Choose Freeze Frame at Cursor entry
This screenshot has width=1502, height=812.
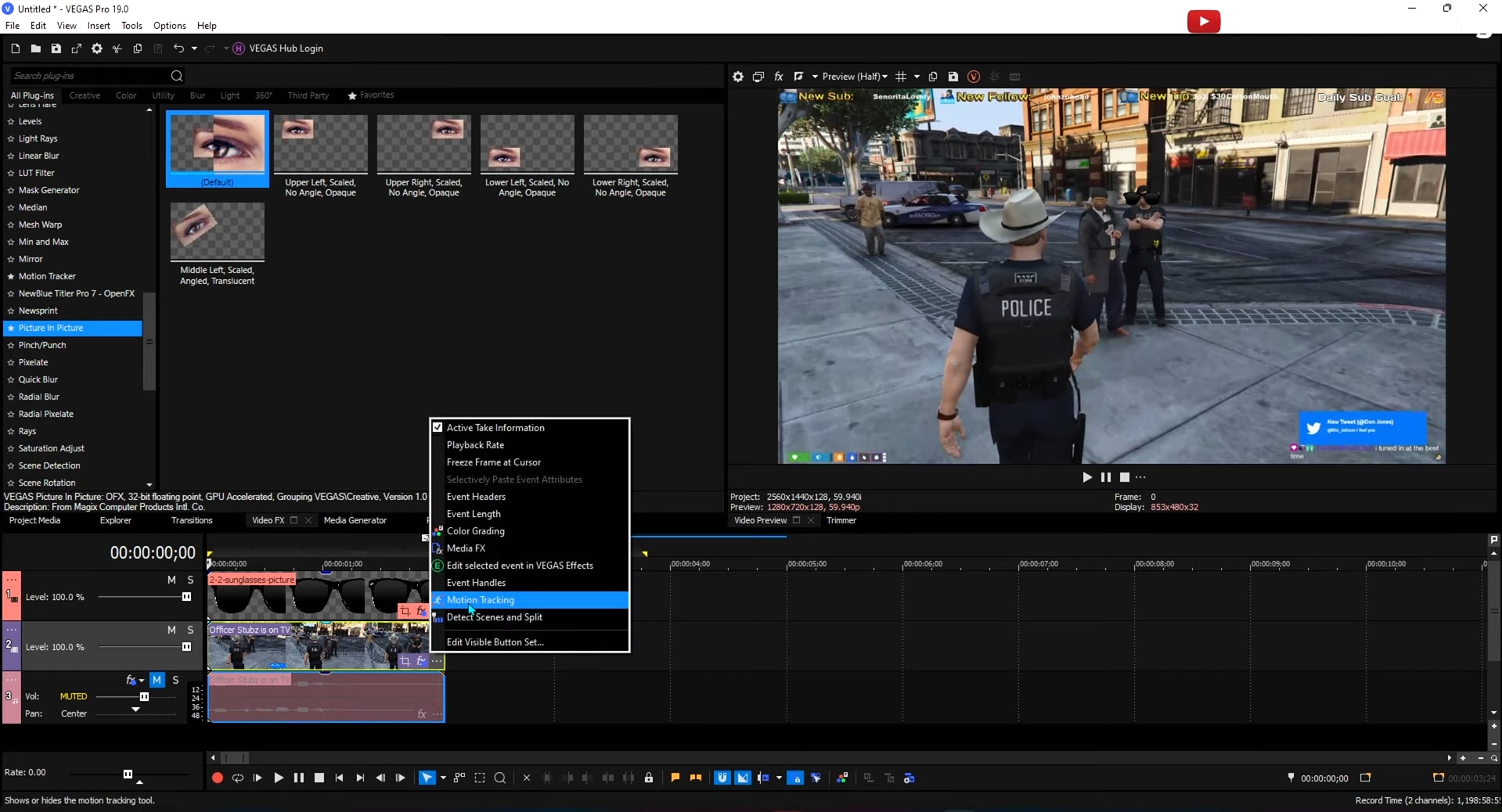[530, 462]
